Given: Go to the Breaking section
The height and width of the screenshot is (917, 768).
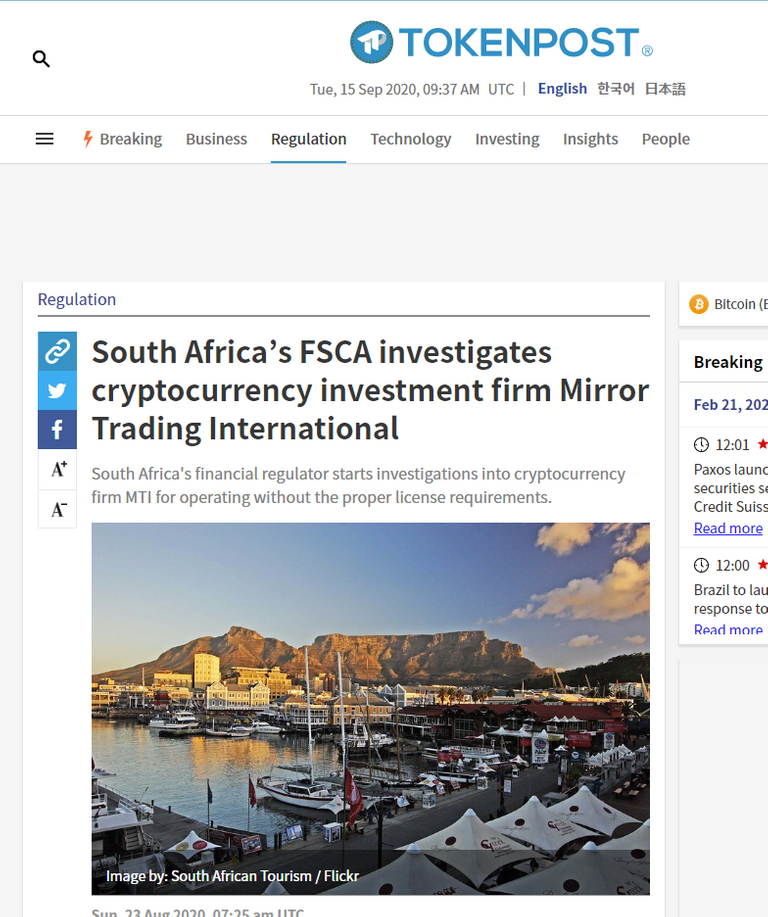Looking at the screenshot, I should click(x=130, y=139).
